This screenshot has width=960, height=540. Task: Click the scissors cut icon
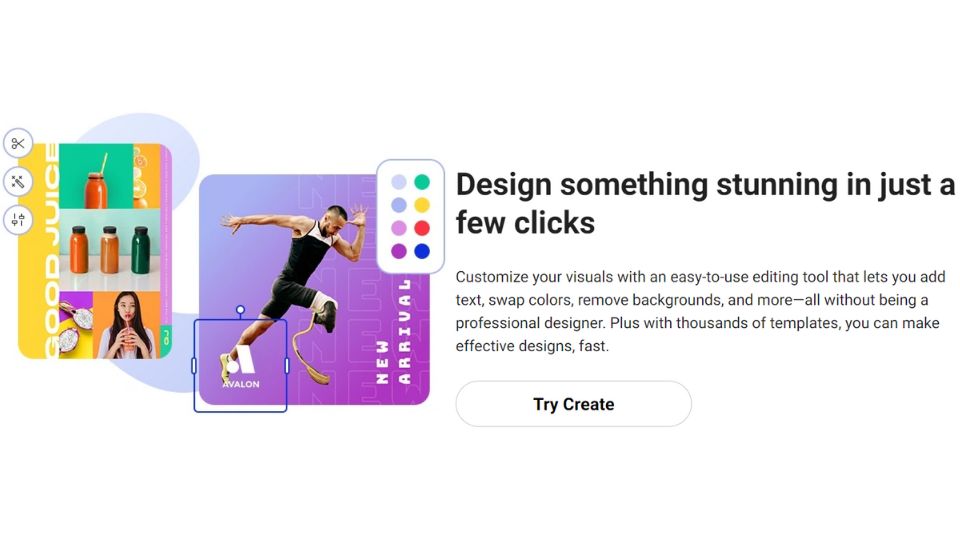coord(18,144)
